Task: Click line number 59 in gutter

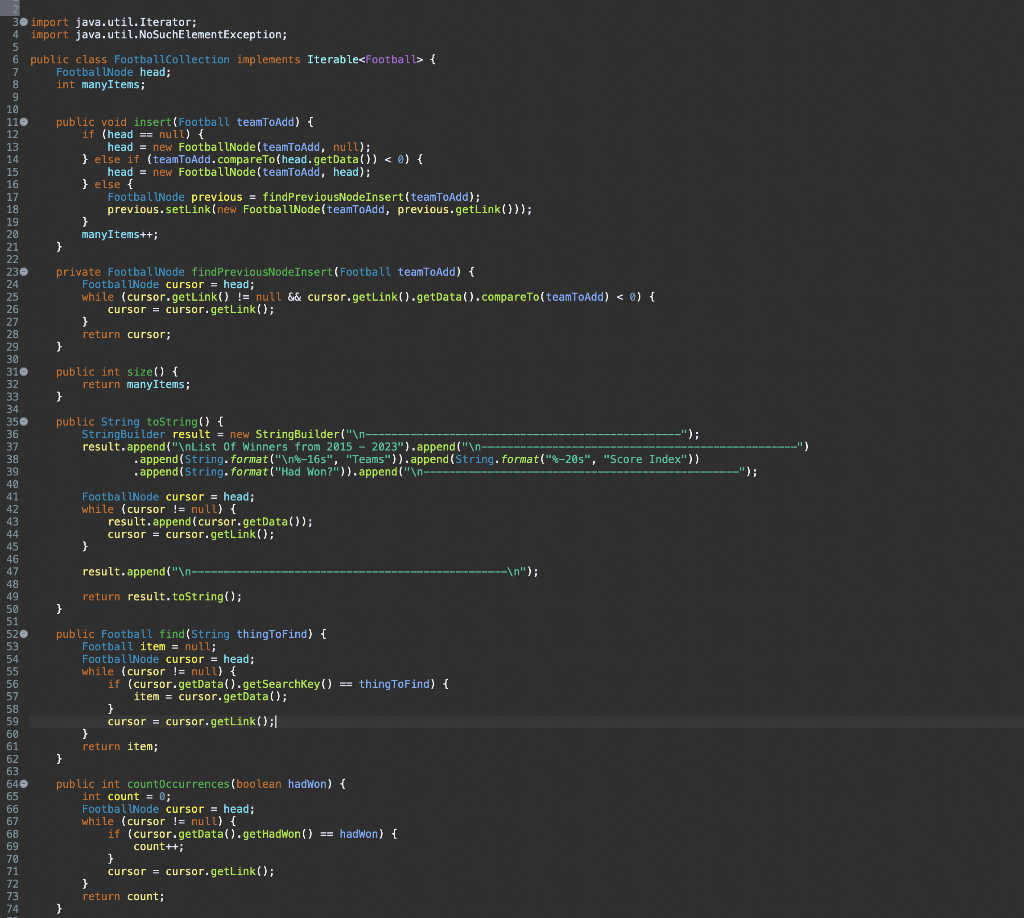Action: coord(12,721)
